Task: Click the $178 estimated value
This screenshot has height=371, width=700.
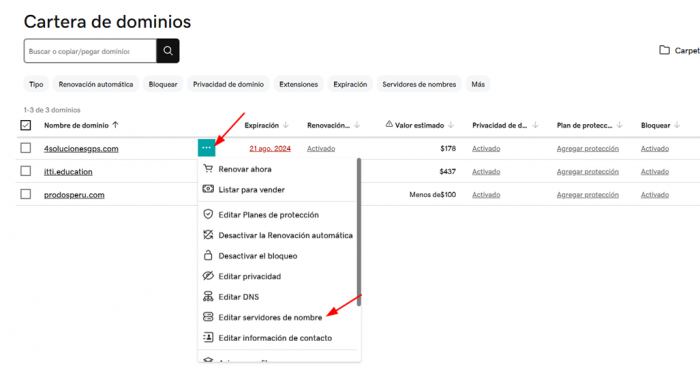Action: click(448, 149)
